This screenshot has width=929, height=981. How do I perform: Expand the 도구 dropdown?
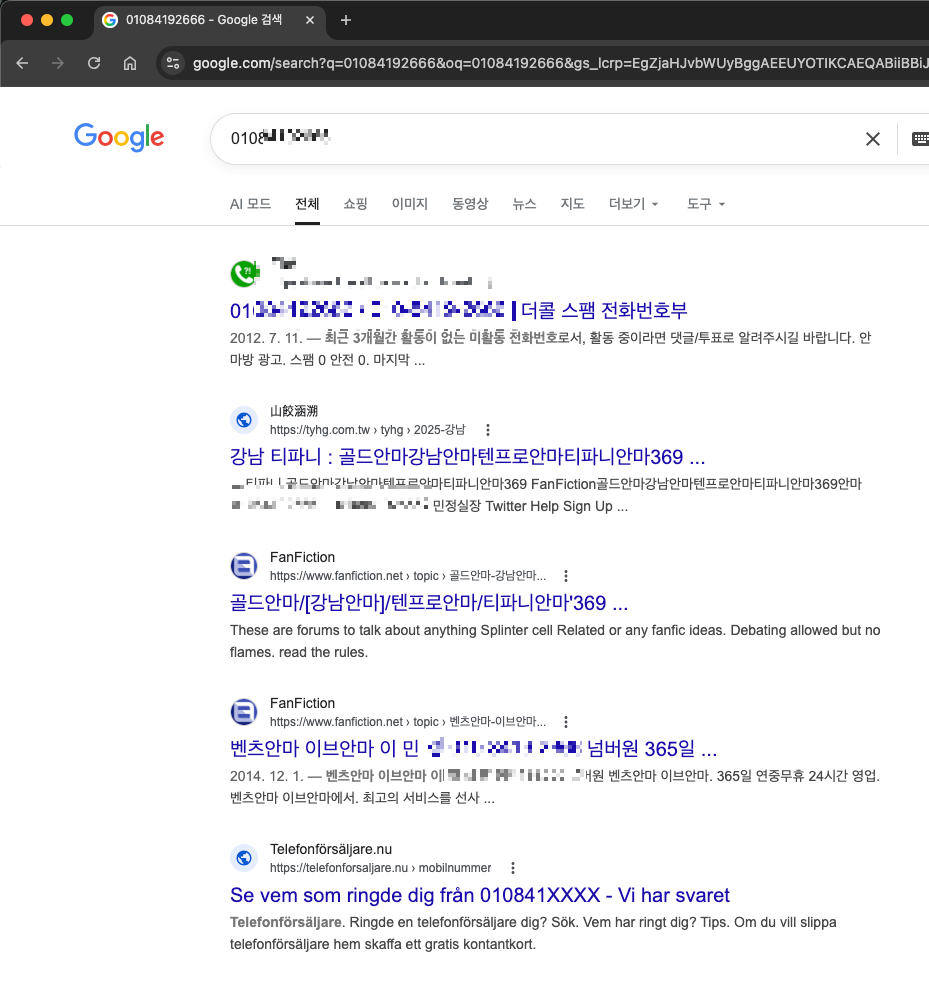706,204
